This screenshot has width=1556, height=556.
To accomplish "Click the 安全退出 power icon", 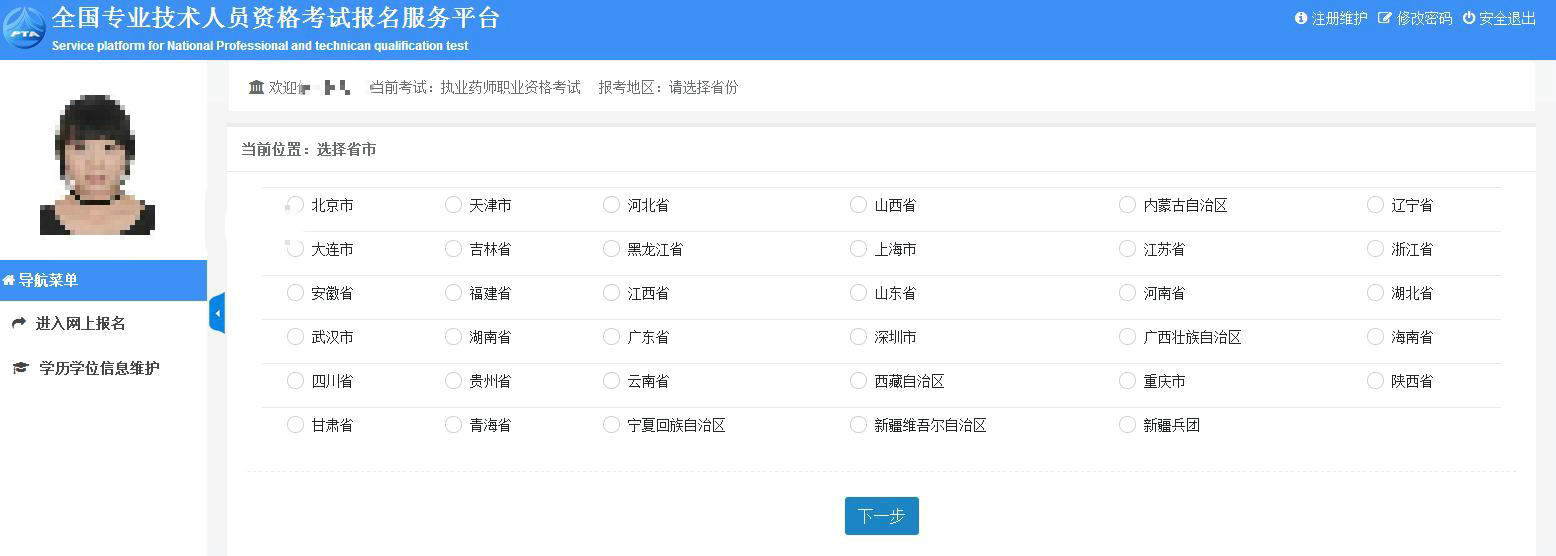I will (1469, 18).
